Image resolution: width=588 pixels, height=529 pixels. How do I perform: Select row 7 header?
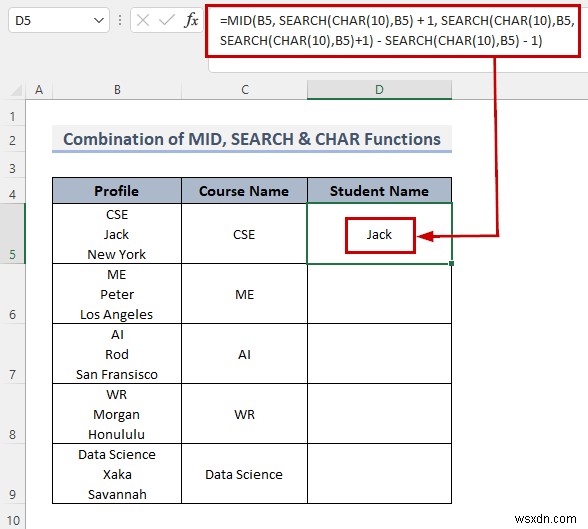12,354
